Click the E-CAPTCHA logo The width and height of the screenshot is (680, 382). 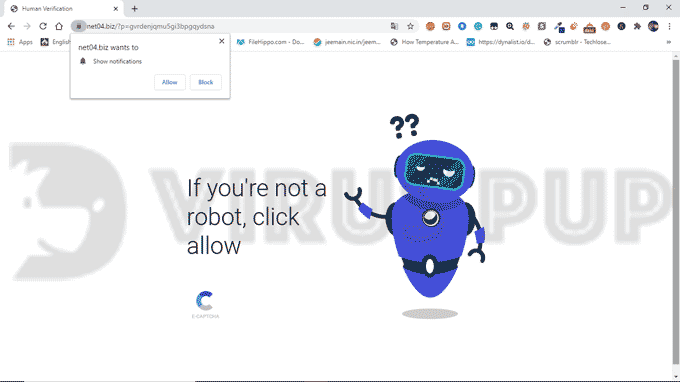click(205, 304)
